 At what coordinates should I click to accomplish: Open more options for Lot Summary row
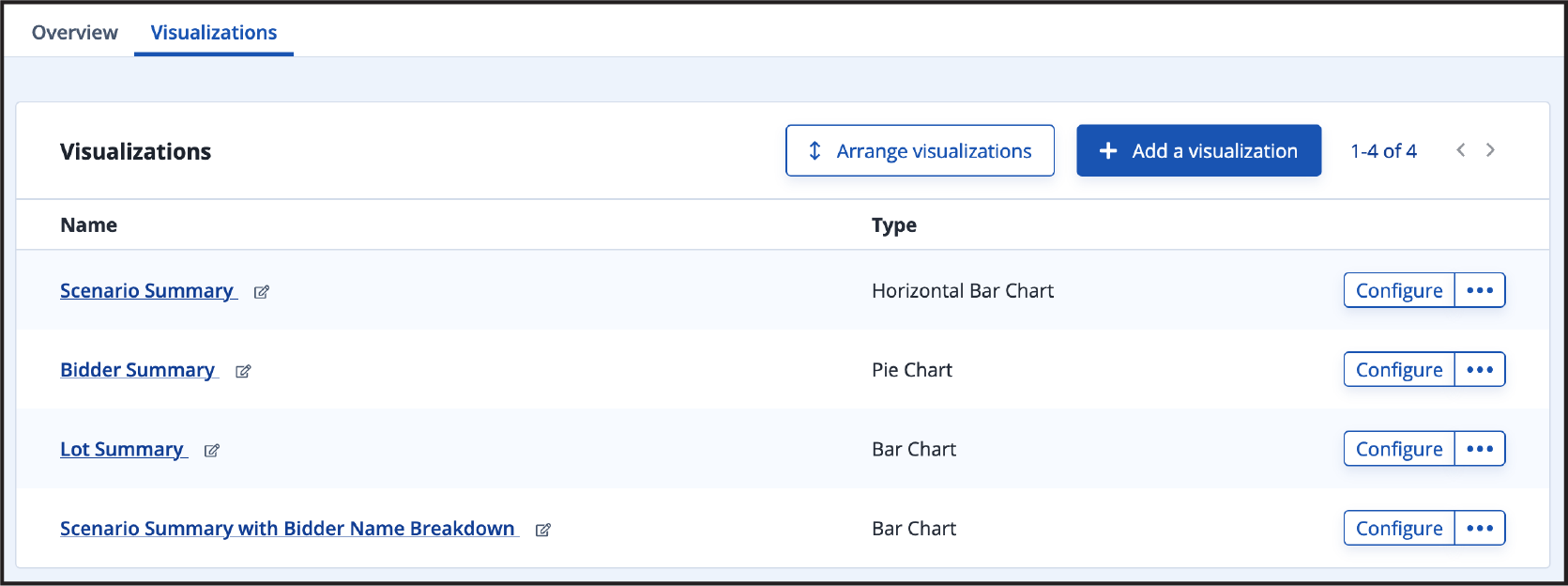1480,449
